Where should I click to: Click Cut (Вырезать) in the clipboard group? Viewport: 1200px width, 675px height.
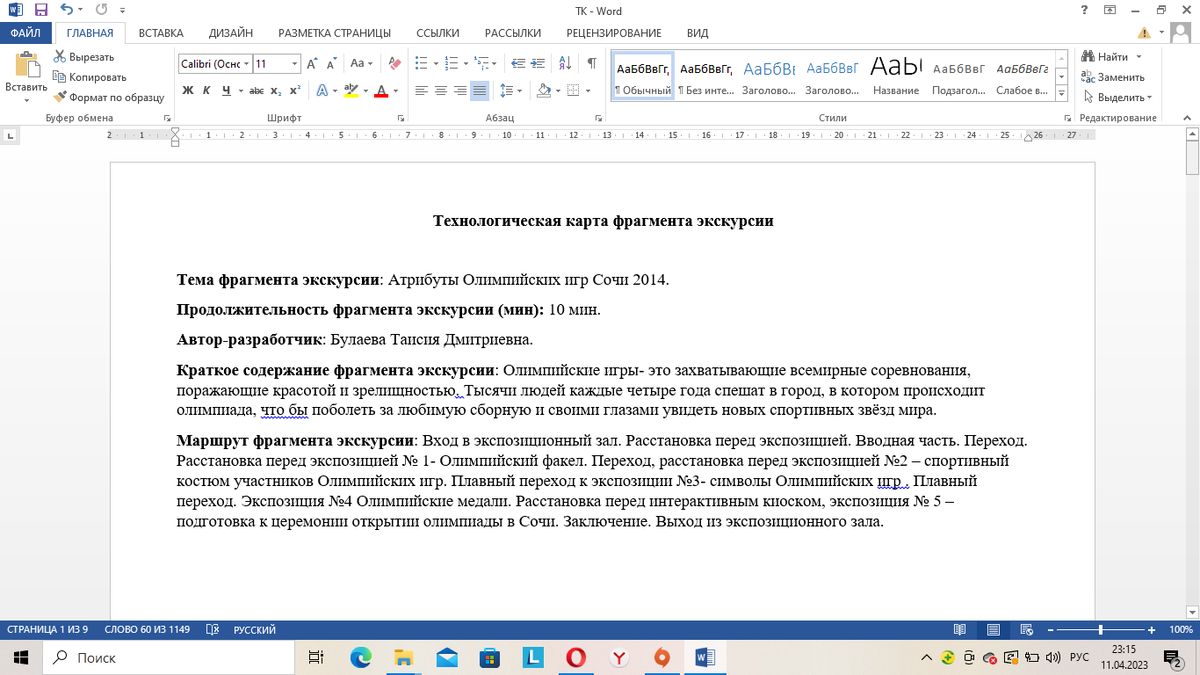84,57
